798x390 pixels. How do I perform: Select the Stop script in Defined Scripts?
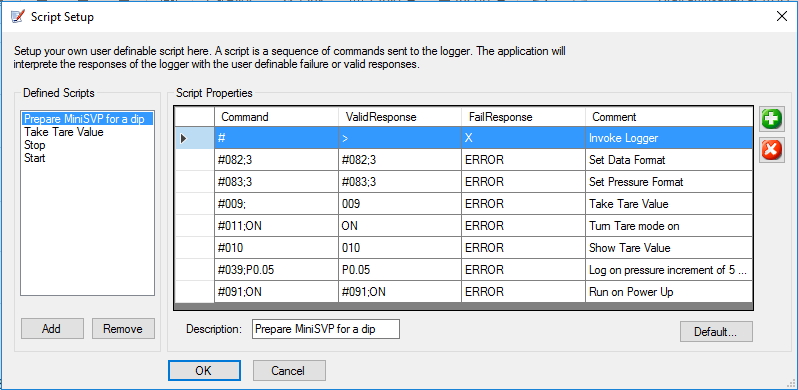pyautogui.click(x=35, y=145)
